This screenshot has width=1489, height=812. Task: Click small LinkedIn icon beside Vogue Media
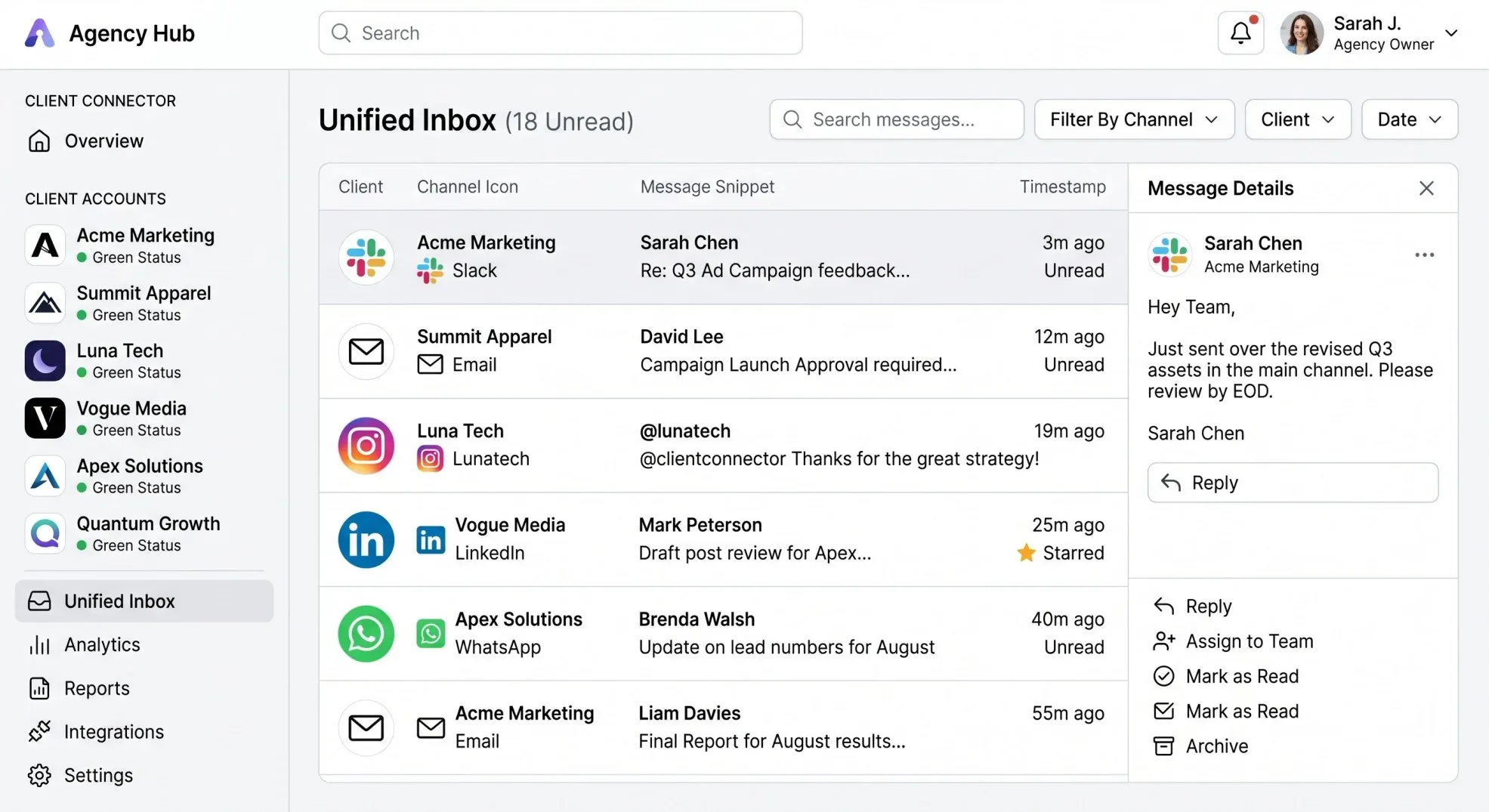click(x=431, y=540)
